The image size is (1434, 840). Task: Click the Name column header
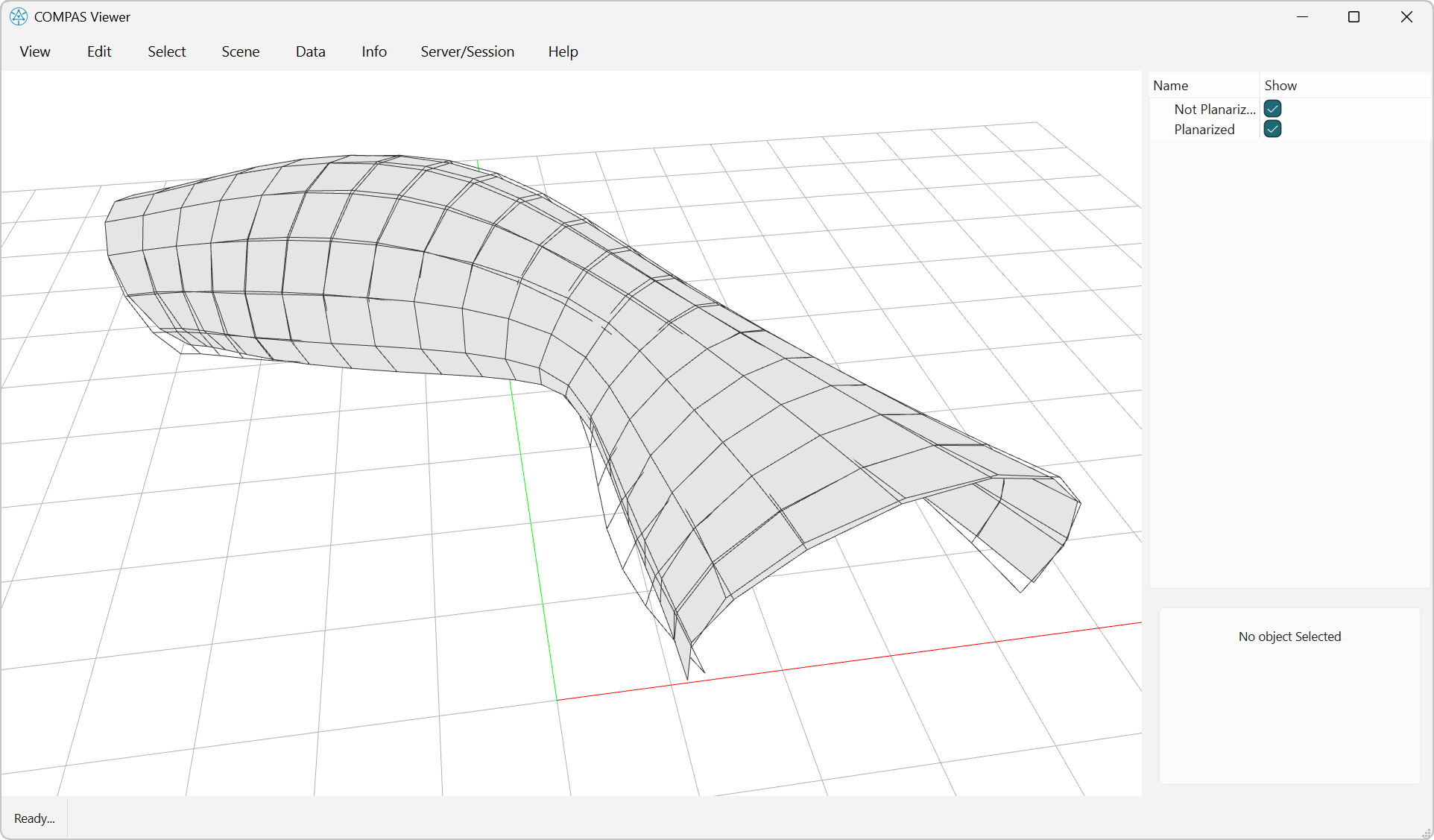coord(1170,85)
